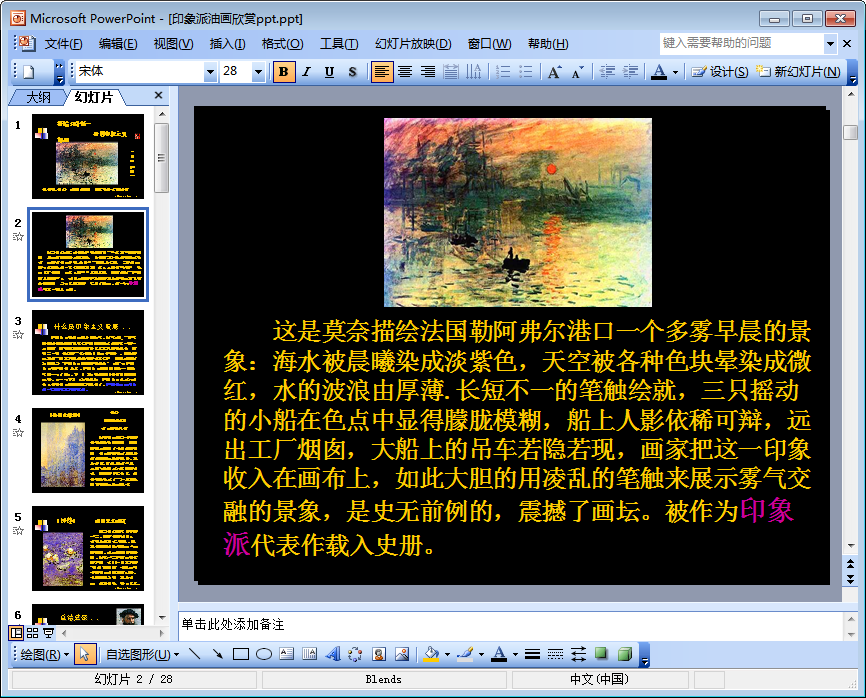The height and width of the screenshot is (698, 866).
Task: Select the Arrow drawing tool
Action: coord(218,654)
